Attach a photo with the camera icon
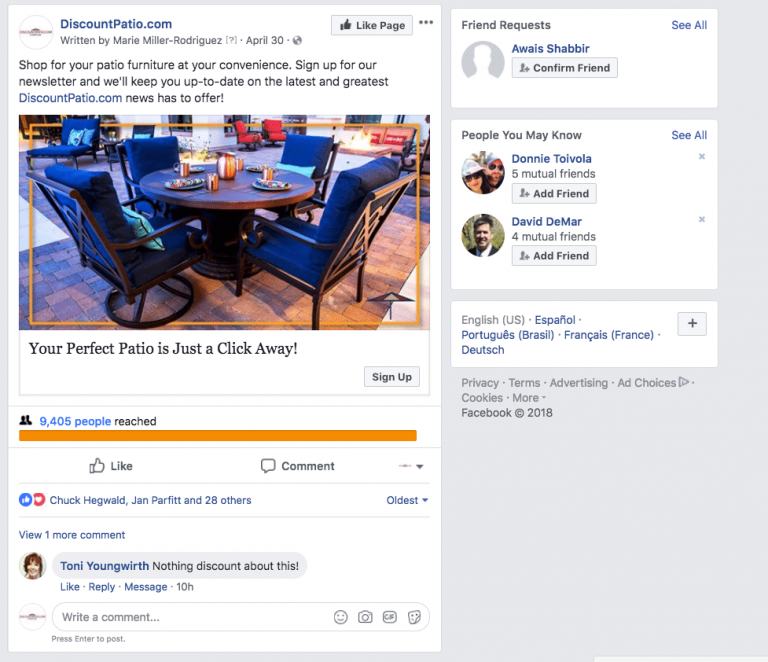This screenshot has height=662, width=768. point(365,617)
